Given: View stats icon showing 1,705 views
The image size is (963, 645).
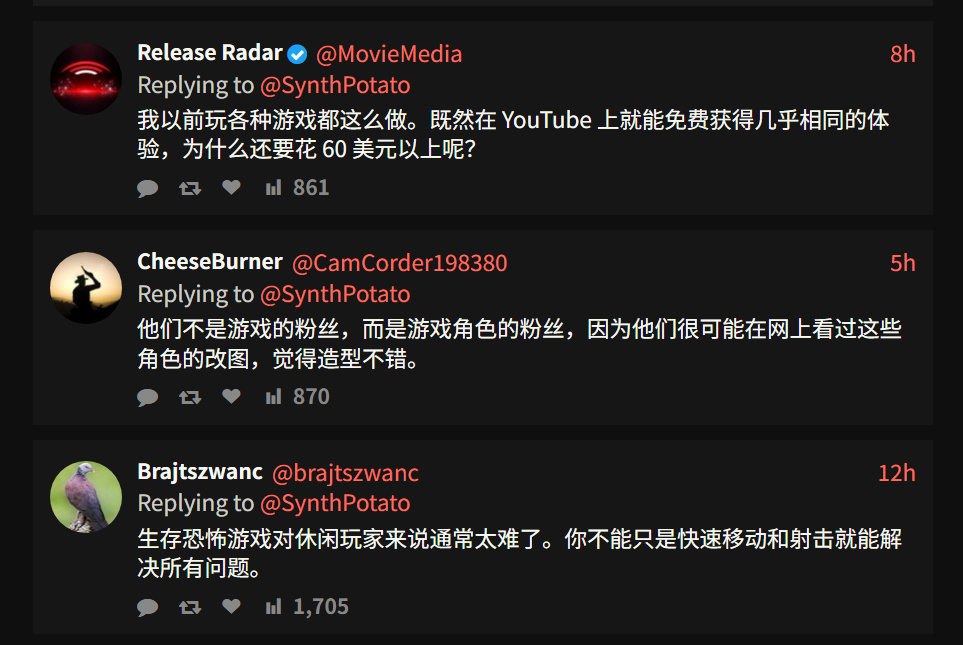Looking at the screenshot, I should click(273, 607).
